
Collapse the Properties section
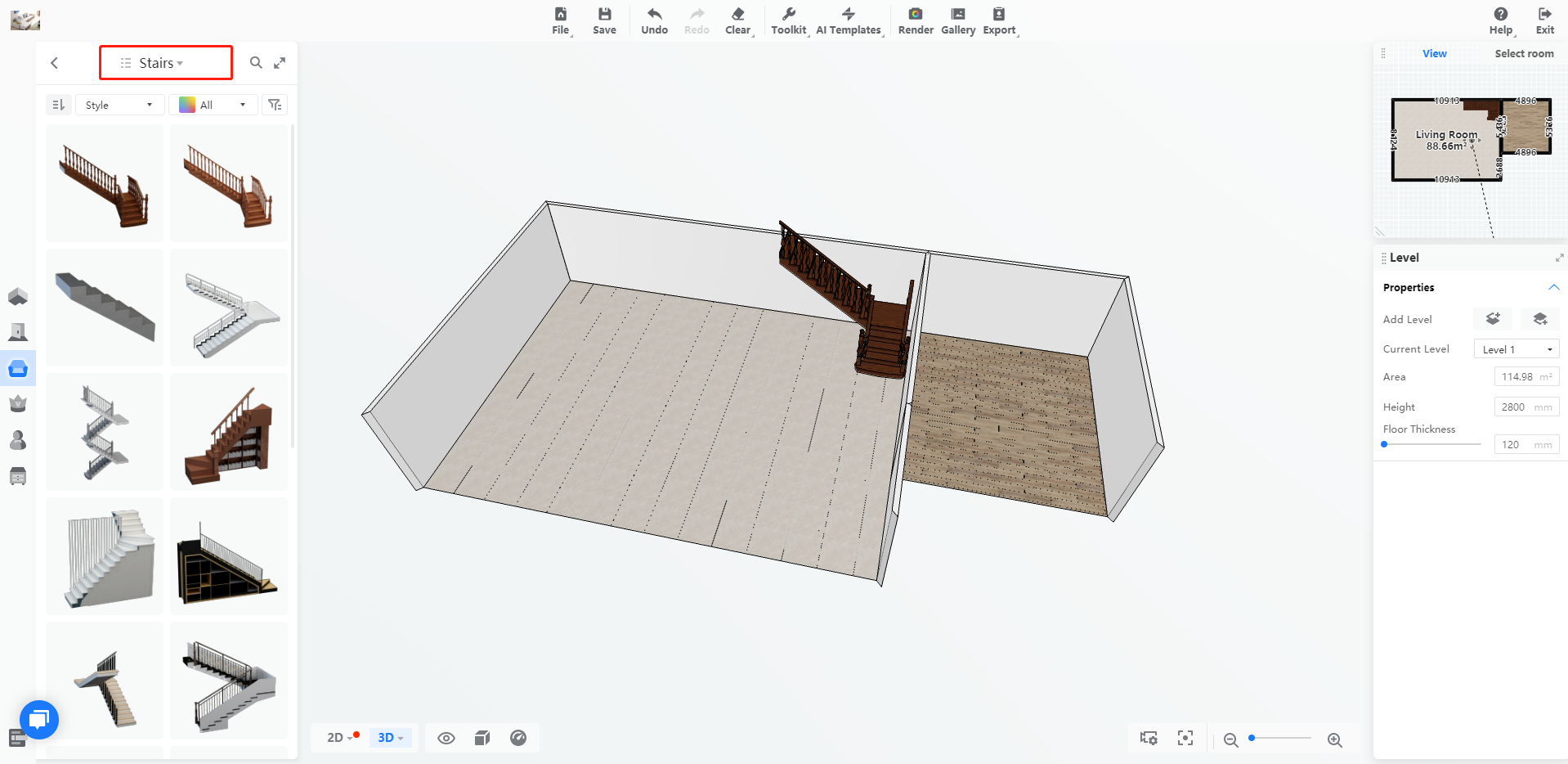[1553, 287]
